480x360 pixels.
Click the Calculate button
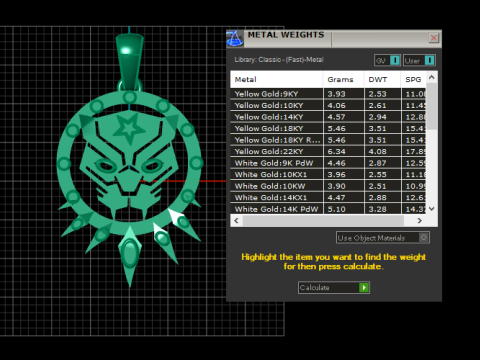[334, 287]
